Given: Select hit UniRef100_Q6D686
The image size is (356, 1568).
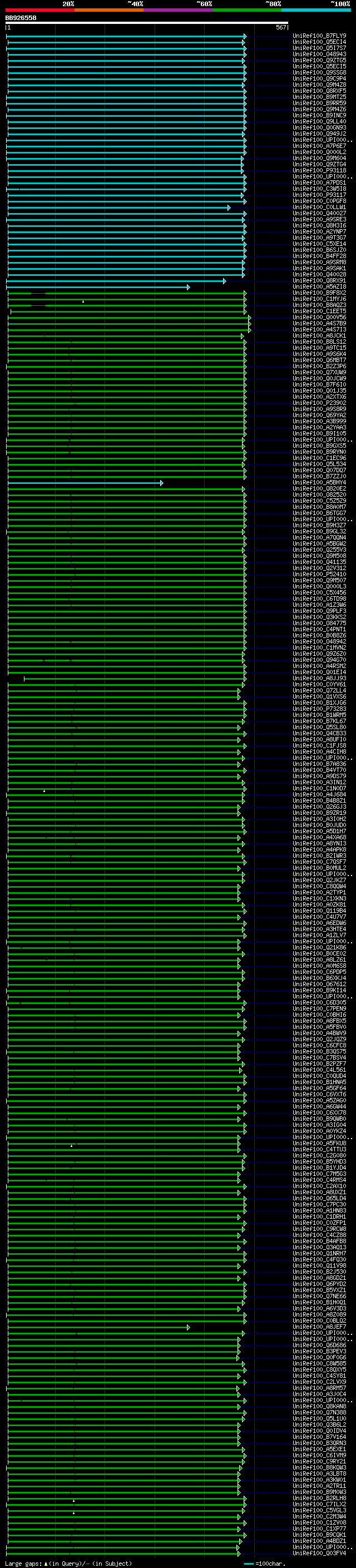Looking at the screenshot, I should tap(319, 1345).
